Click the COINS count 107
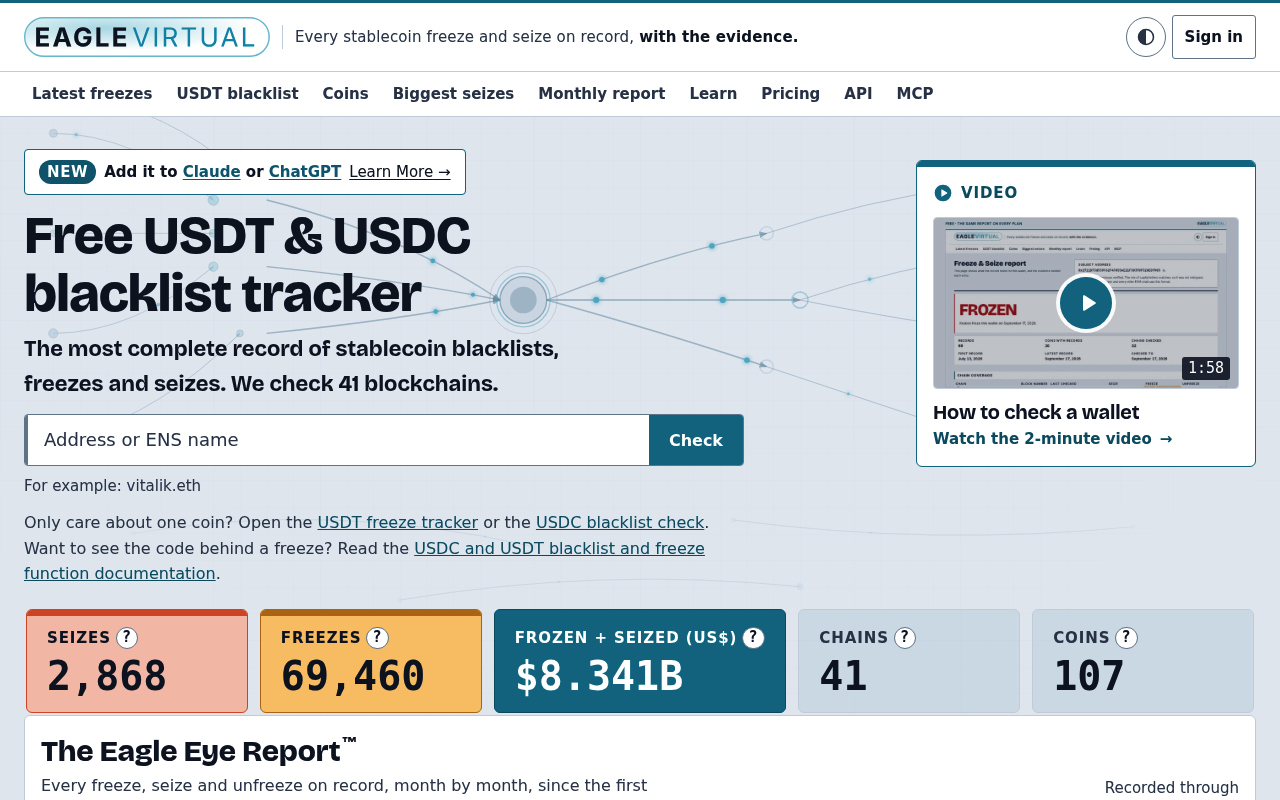 click(1089, 677)
